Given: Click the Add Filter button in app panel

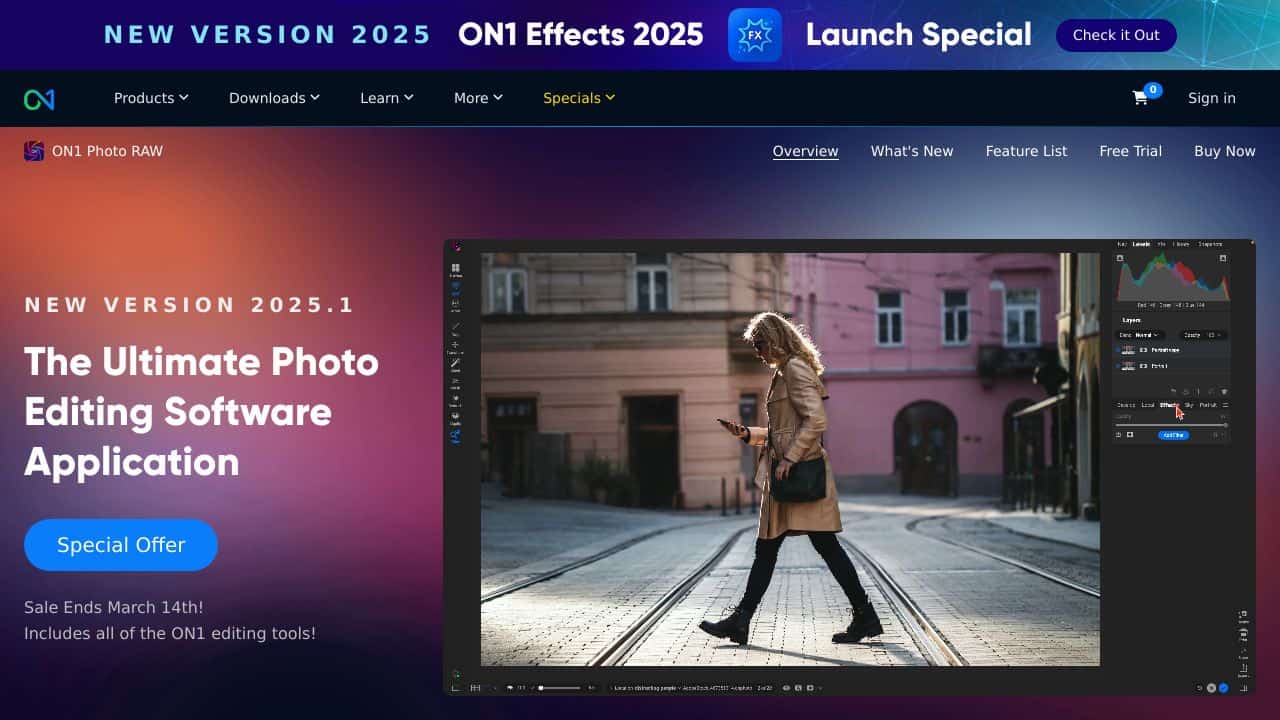Looking at the screenshot, I should coord(1173,435).
